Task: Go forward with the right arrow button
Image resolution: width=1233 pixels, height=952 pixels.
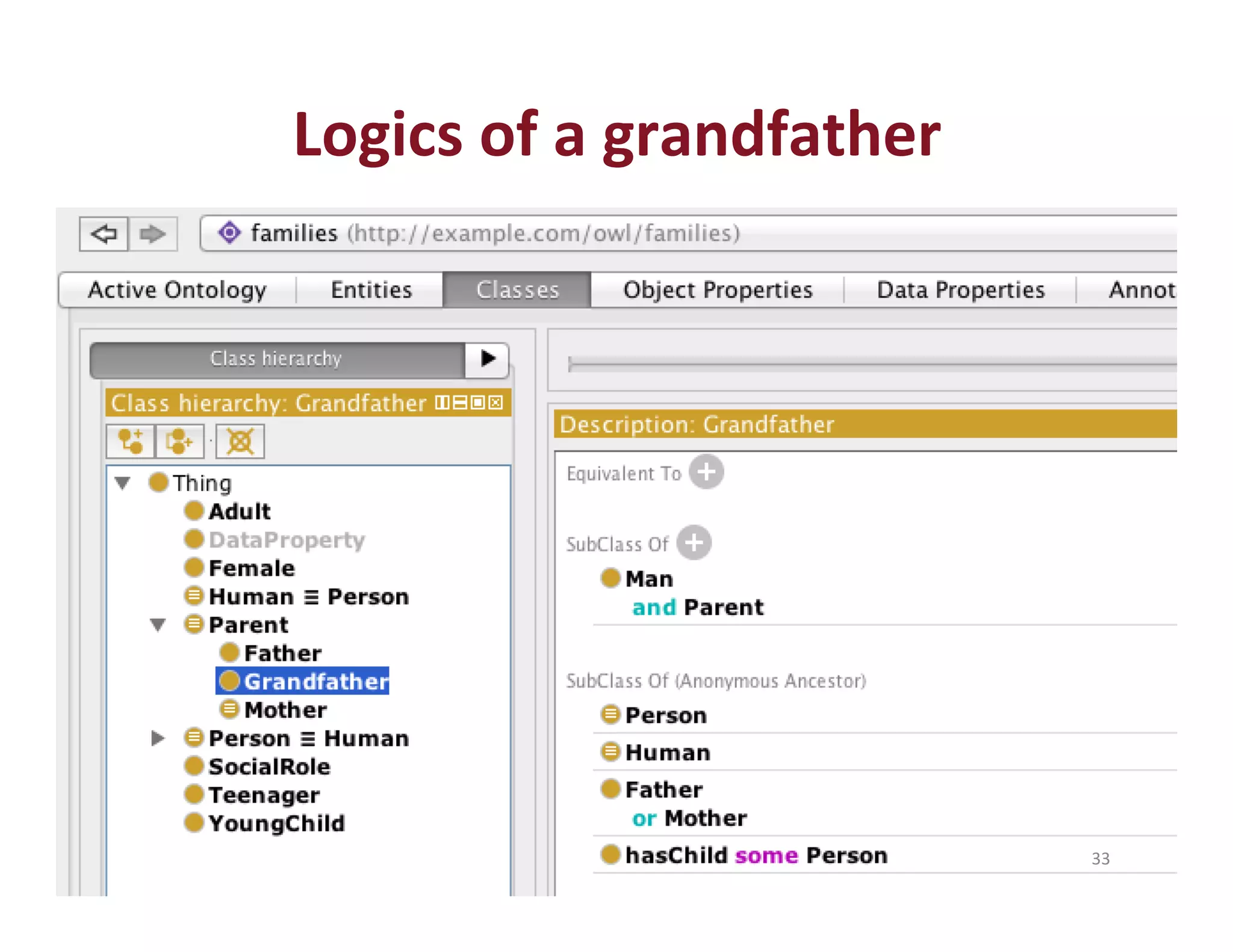Action: (153, 233)
